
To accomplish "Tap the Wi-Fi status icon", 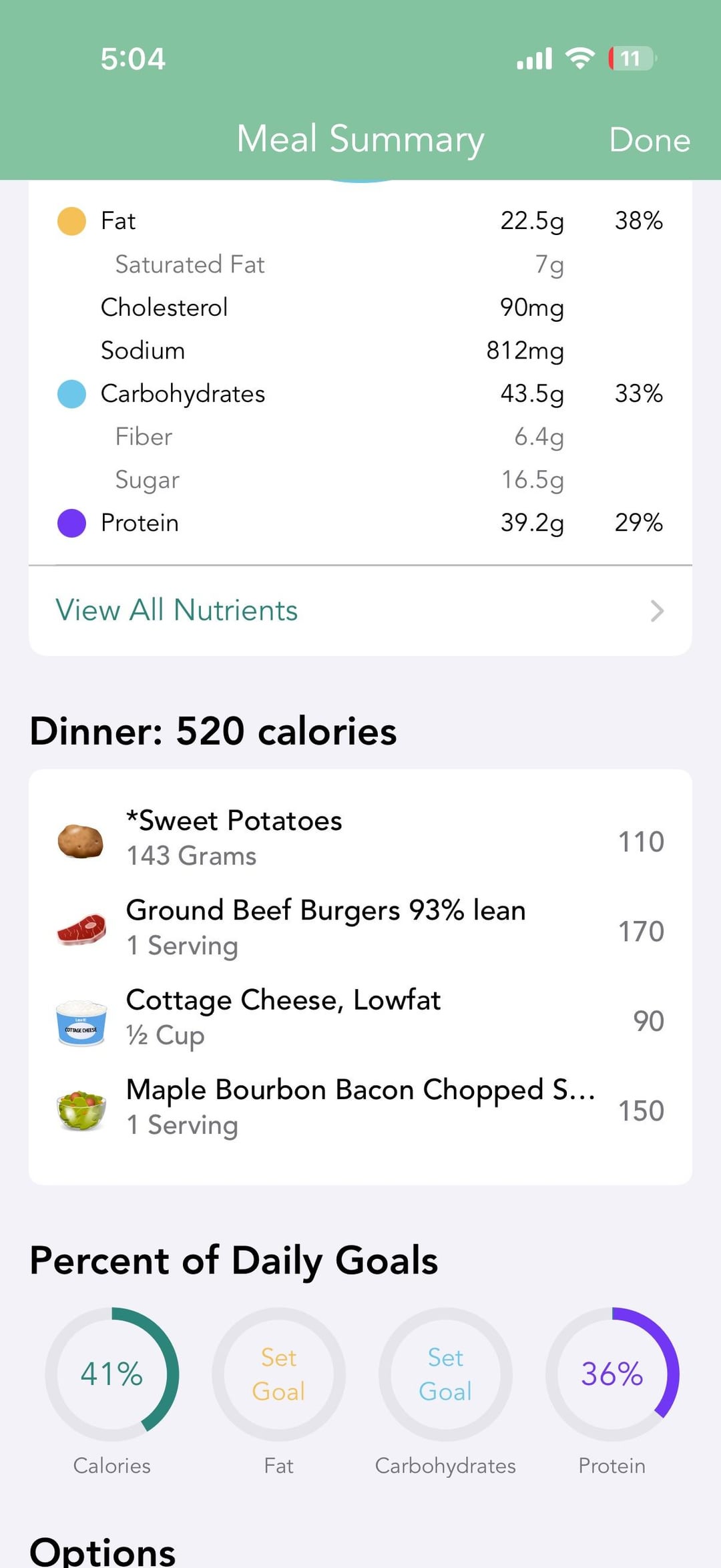I will pyautogui.click(x=579, y=59).
